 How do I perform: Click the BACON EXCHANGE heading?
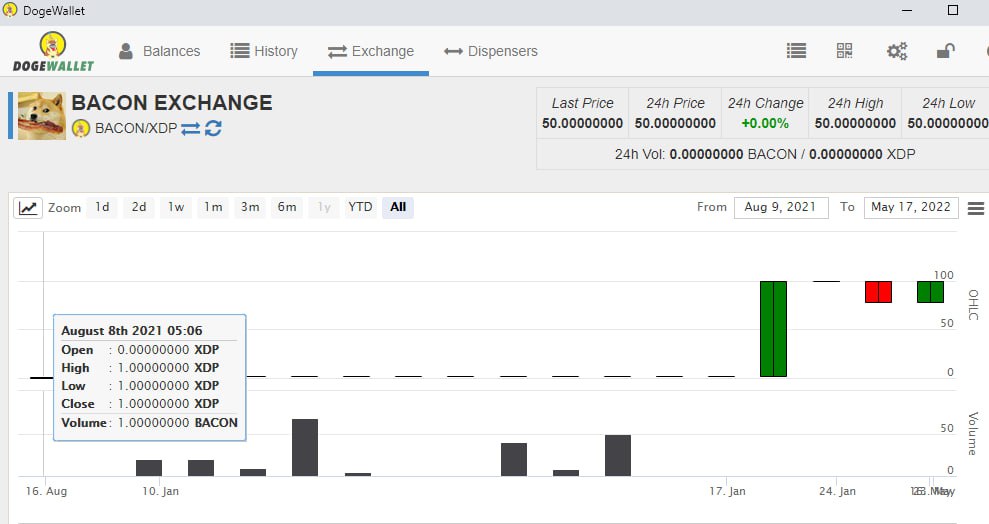(172, 103)
